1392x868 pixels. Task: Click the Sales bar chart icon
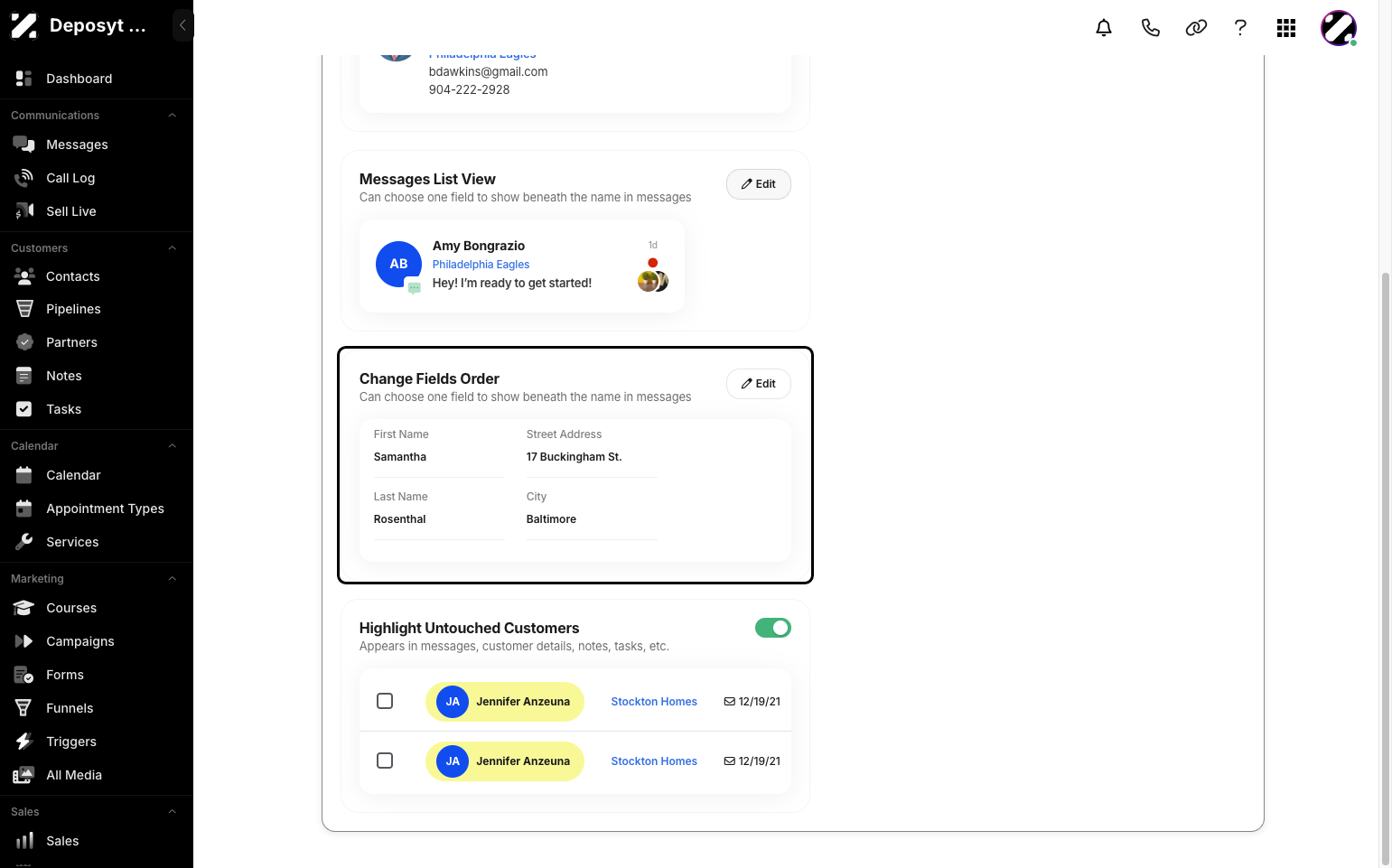[24, 841]
